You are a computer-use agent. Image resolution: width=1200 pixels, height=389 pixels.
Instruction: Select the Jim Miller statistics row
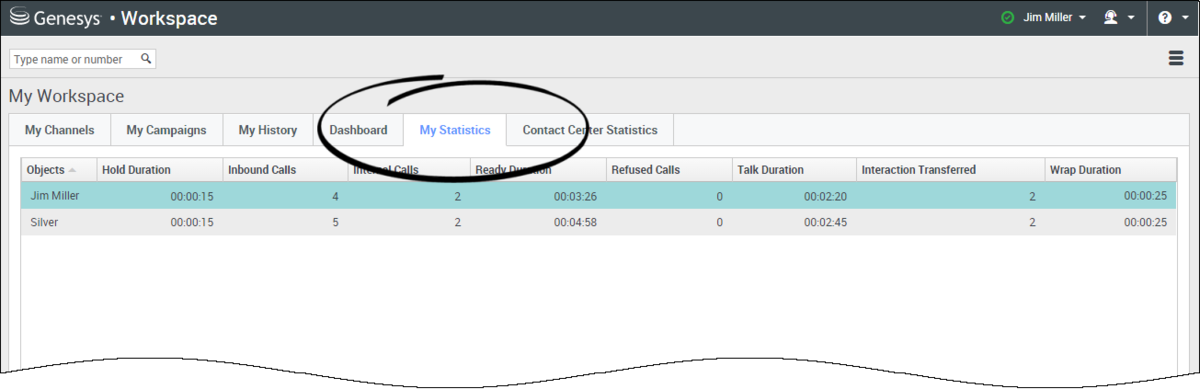598,196
